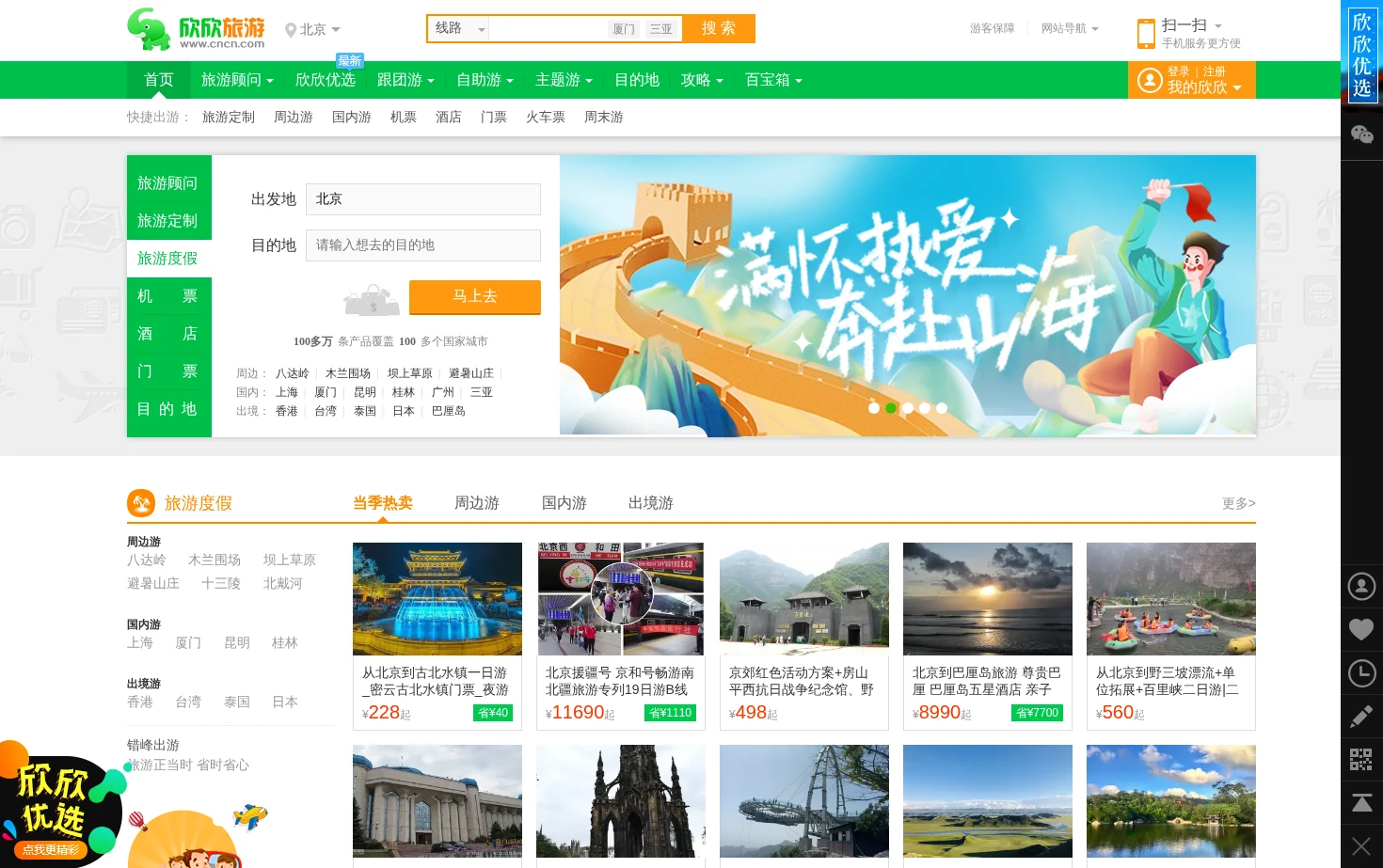Open the 跟团游 nav dropdown
The height and width of the screenshot is (868, 1383).
pyautogui.click(x=405, y=80)
